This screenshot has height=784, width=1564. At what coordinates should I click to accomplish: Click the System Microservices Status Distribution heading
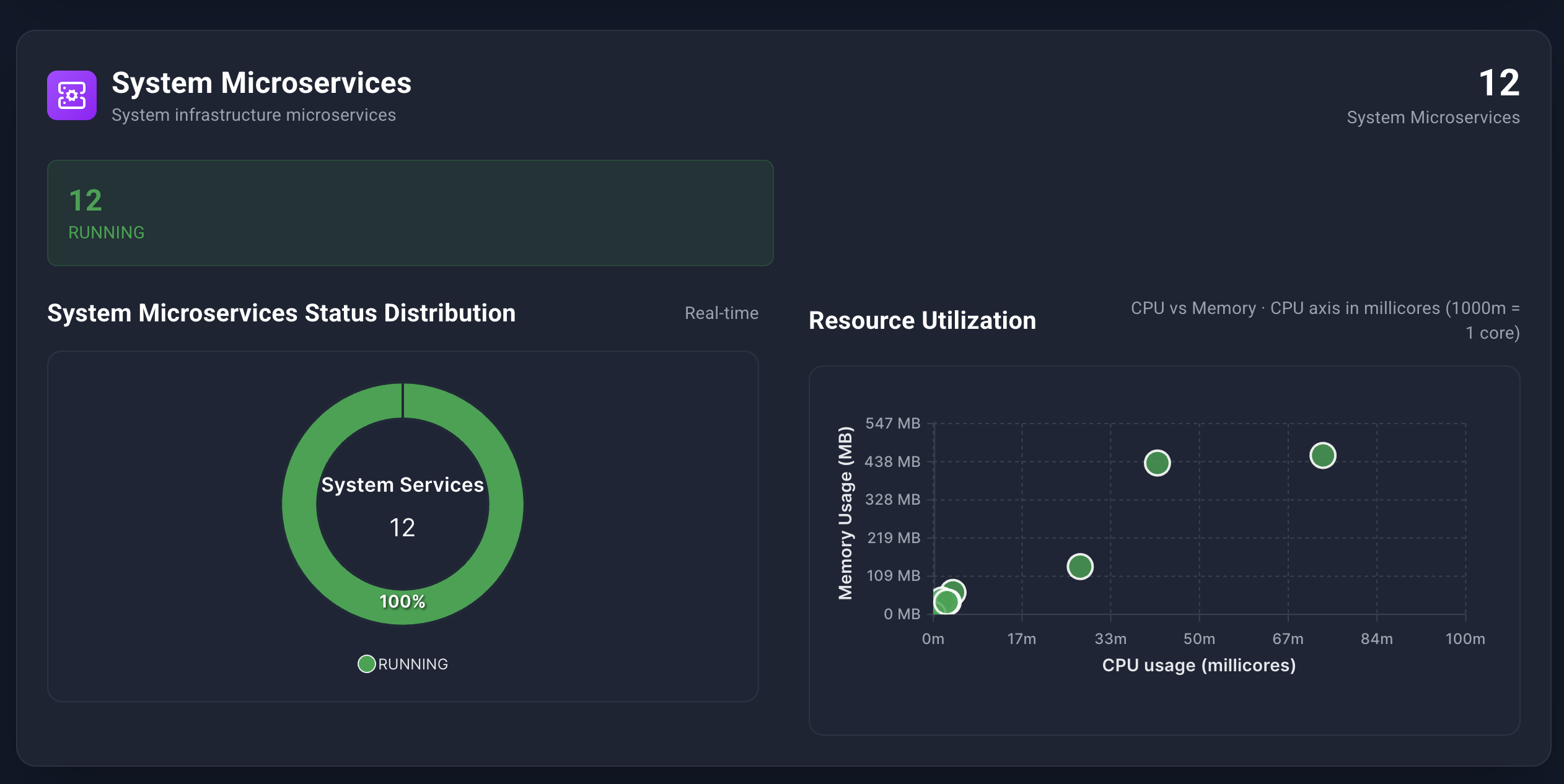[x=281, y=313]
